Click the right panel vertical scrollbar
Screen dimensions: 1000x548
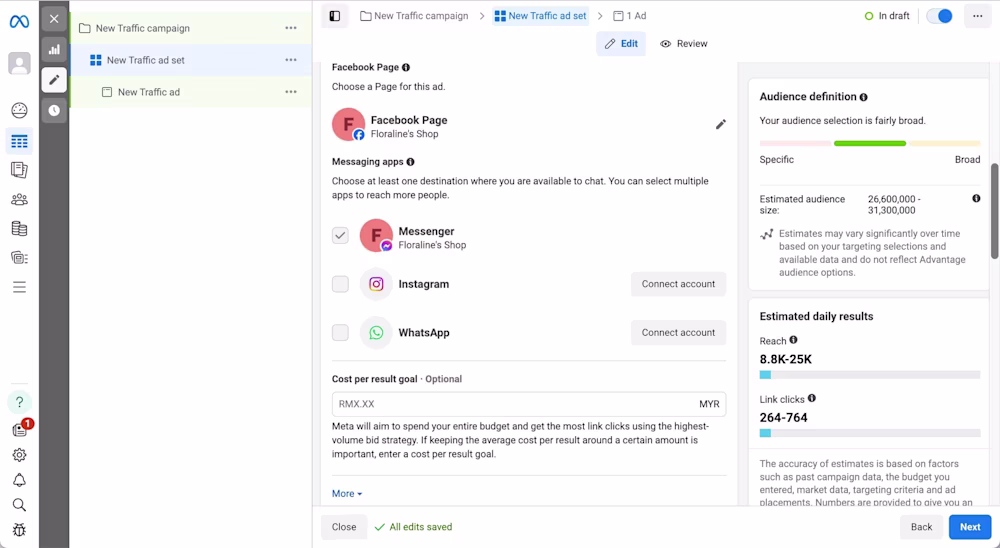point(994,211)
